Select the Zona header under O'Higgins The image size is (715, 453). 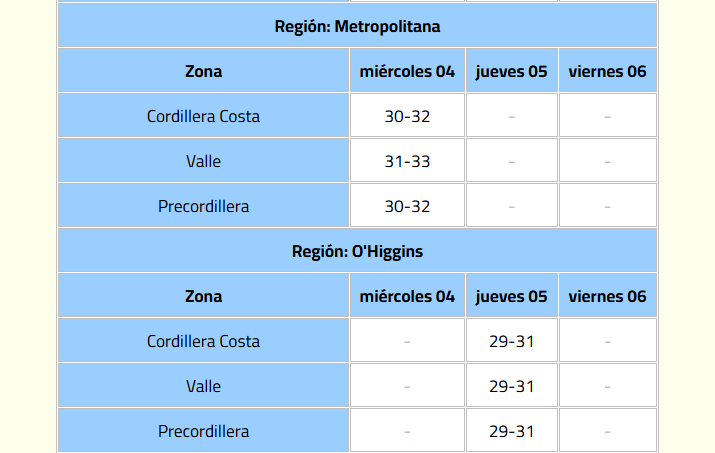tap(203, 296)
